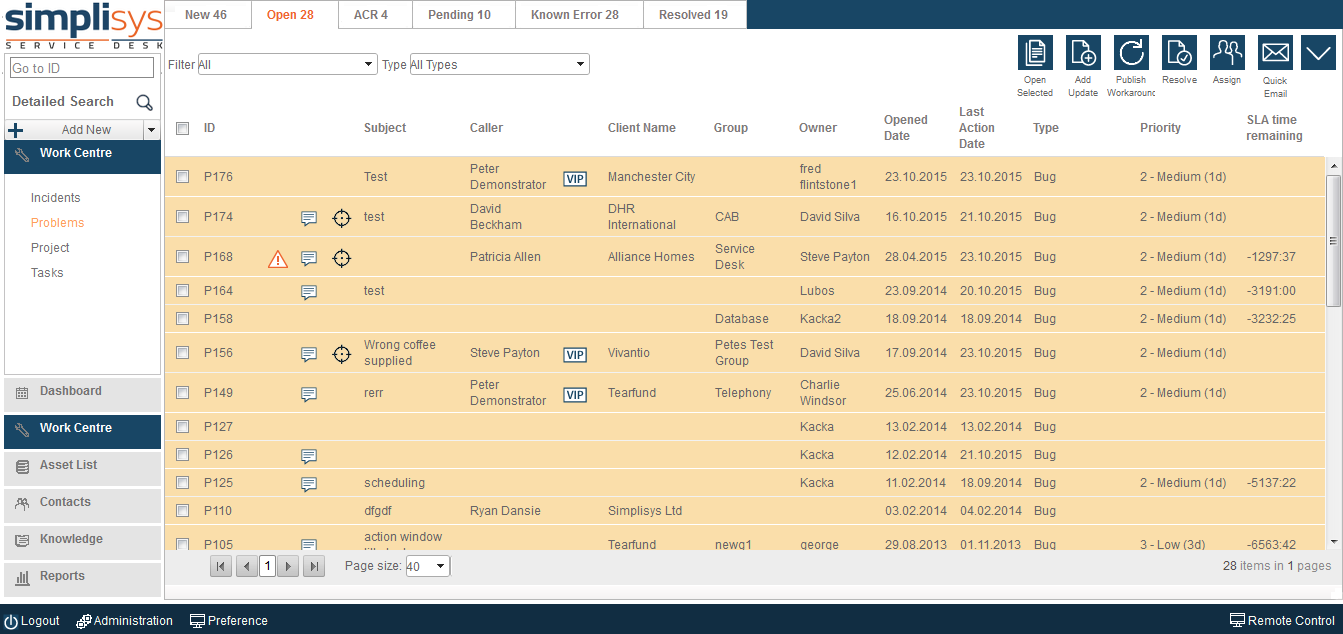Check the checkbox for problem P176
Viewport: 1343px width, 634px height.
click(182, 176)
